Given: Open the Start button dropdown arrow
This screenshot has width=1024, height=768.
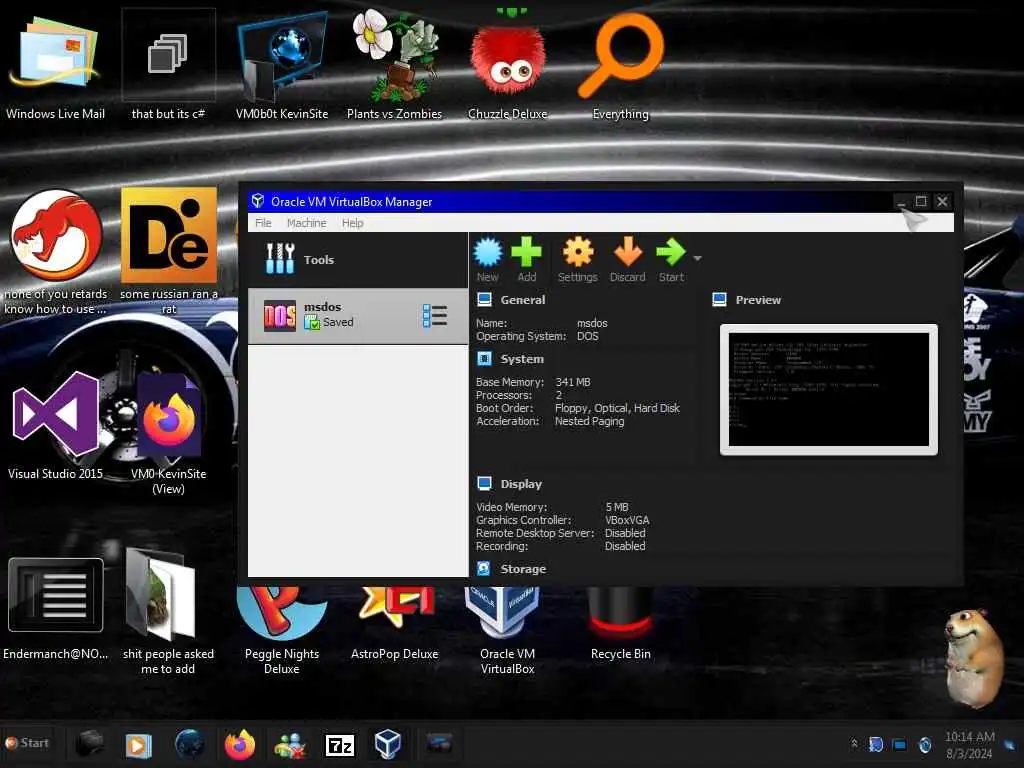Looking at the screenshot, I should tap(697, 259).
